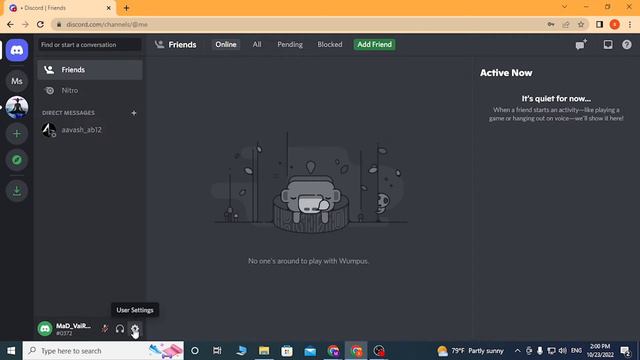640x360 pixels.
Task: Add a server with plus icon
Action: point(17,133)
